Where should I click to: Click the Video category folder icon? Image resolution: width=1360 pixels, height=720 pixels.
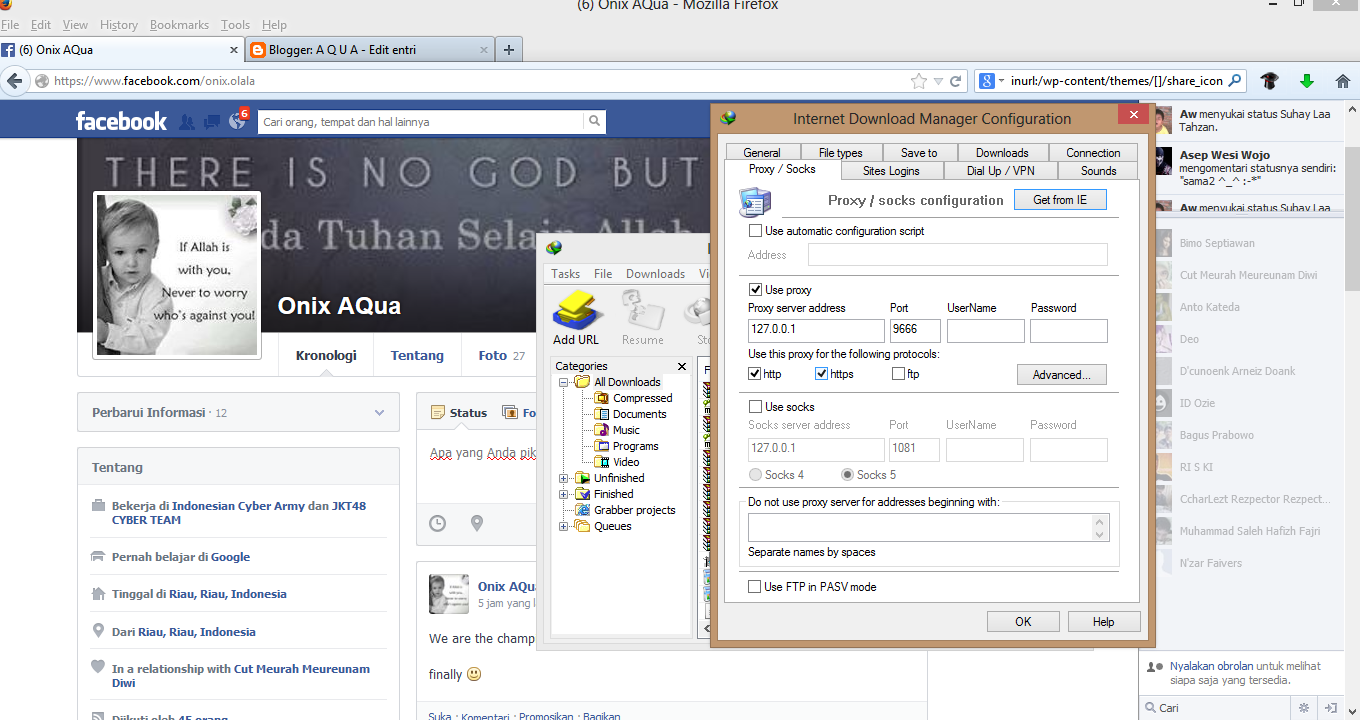click(x=602, y=462)
